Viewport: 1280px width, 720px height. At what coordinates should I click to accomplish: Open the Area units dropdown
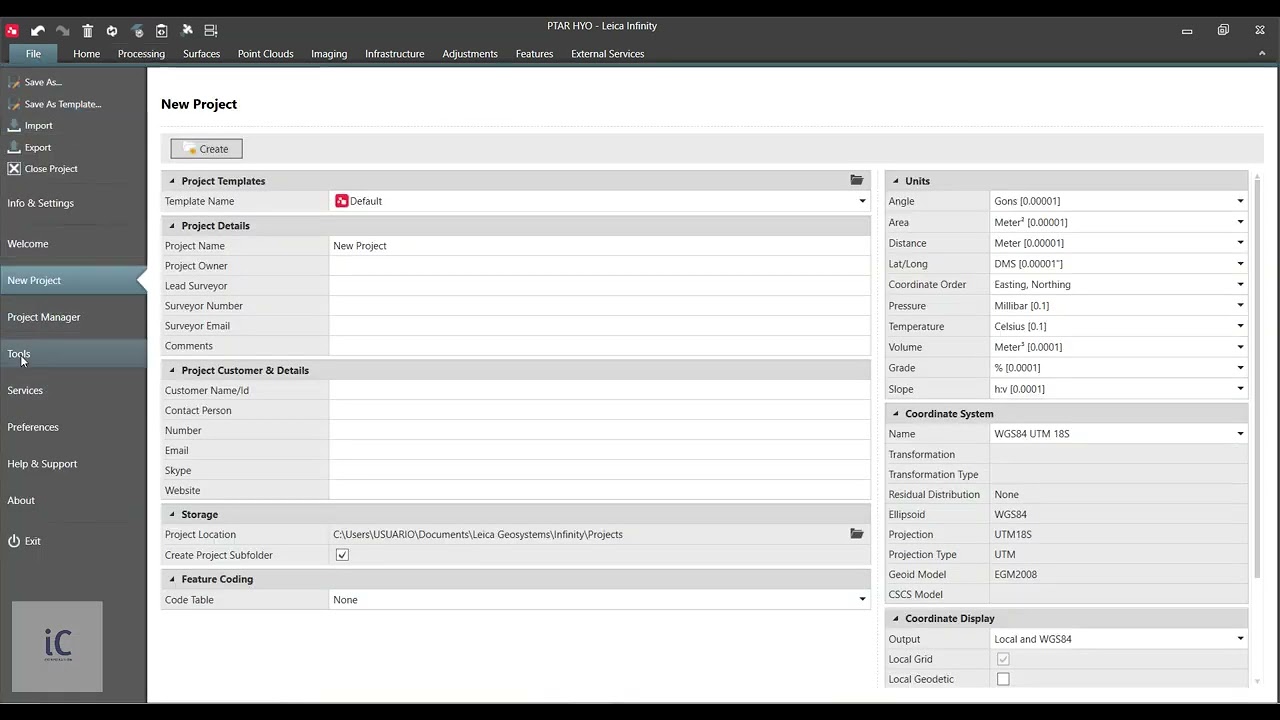(1240, 222)
